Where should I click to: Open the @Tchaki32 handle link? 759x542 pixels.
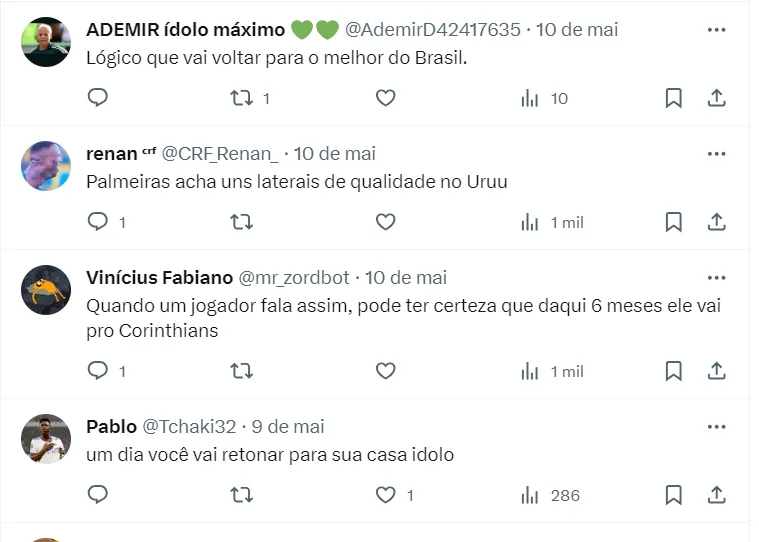(x=189, y=427)
